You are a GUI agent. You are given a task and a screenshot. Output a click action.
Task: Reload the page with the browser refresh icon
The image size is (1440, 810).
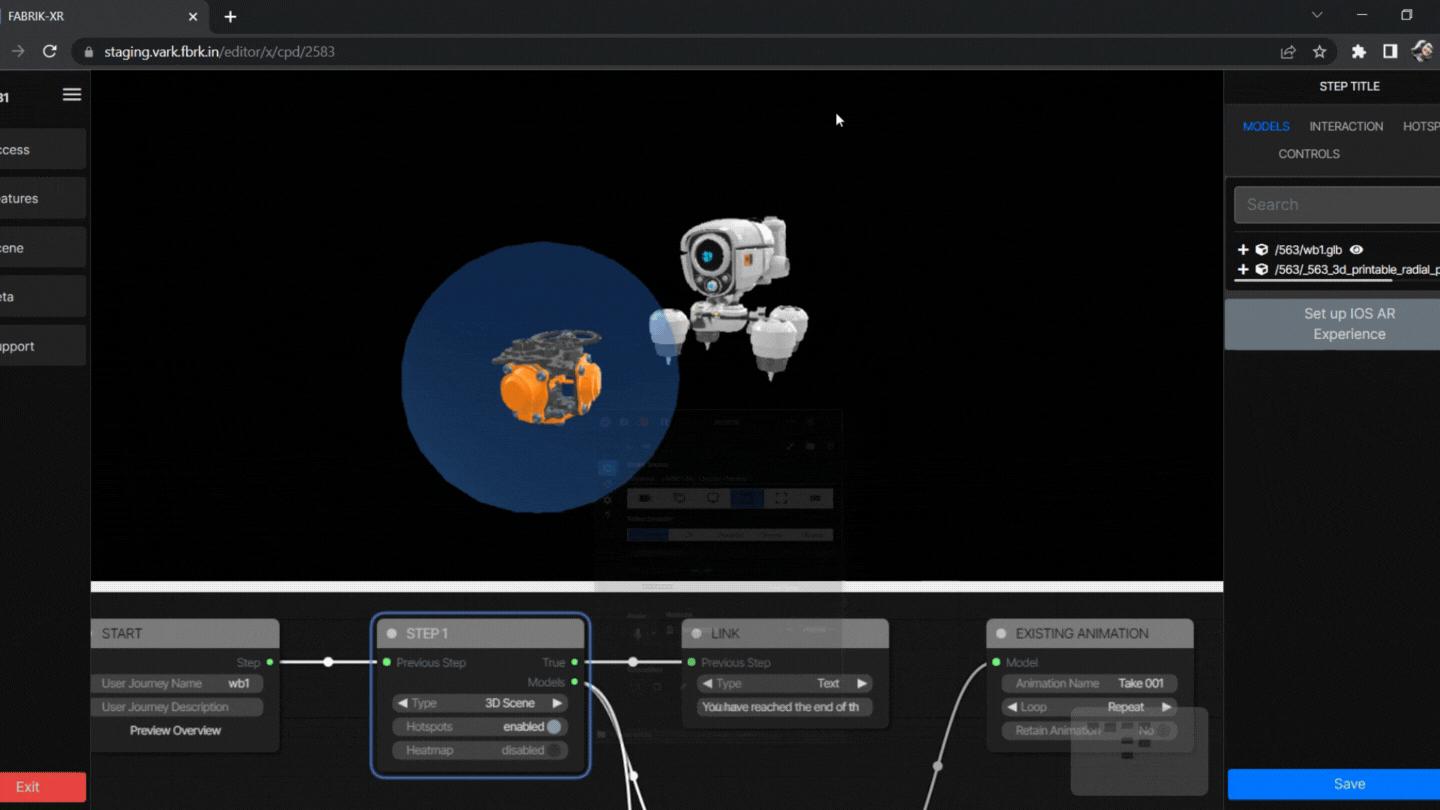pos(49,51)
